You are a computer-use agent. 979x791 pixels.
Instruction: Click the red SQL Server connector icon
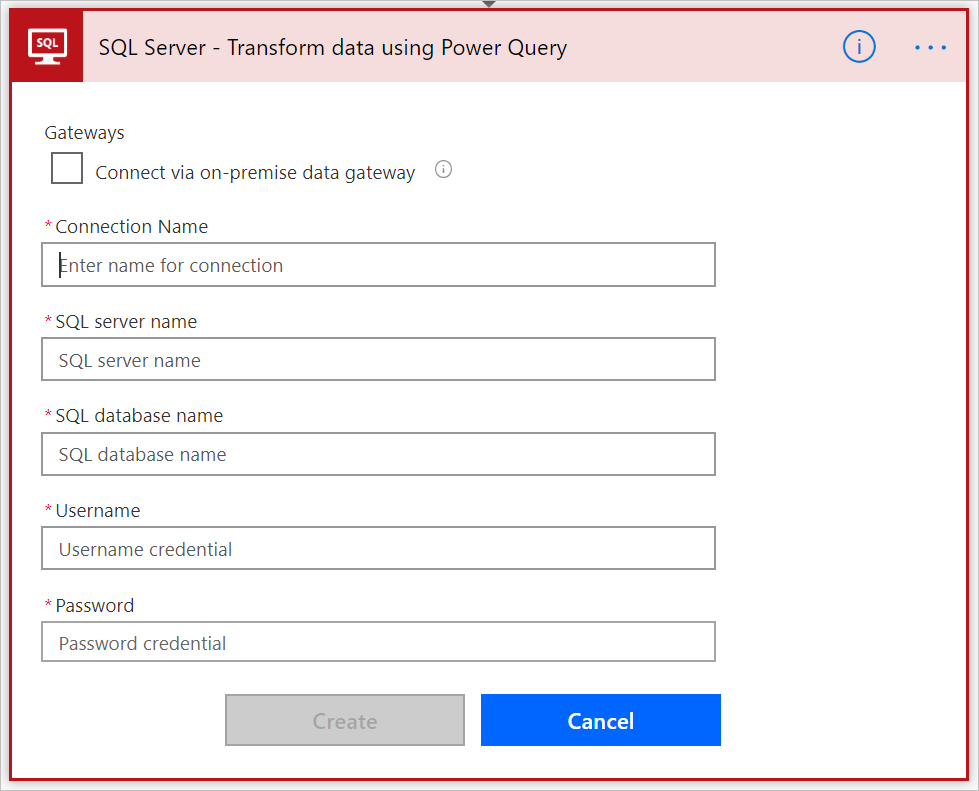point(47,47)
